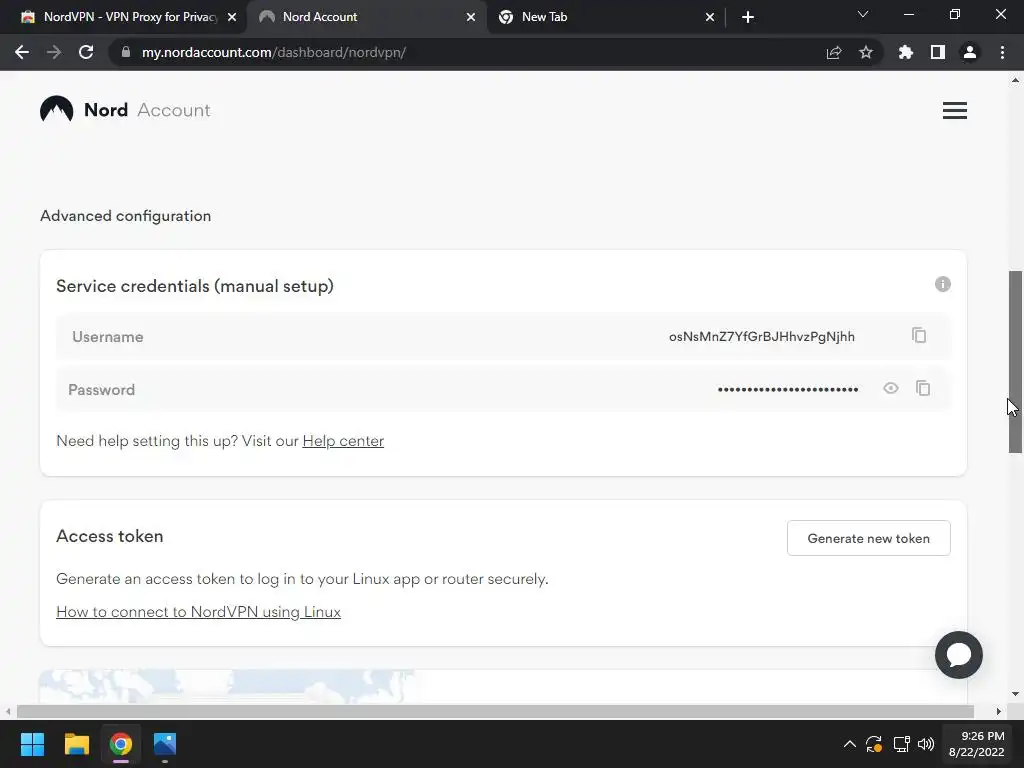Open network settings tray icon

901,744
